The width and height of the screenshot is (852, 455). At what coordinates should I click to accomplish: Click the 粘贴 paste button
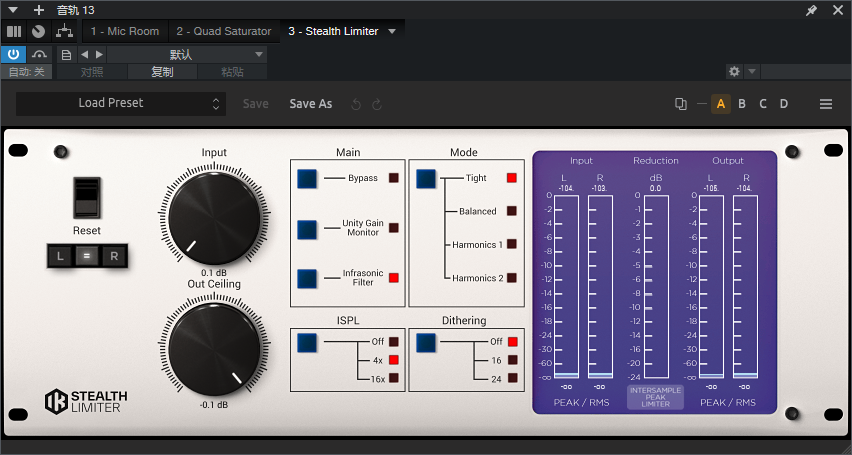(x=233, y=72)
